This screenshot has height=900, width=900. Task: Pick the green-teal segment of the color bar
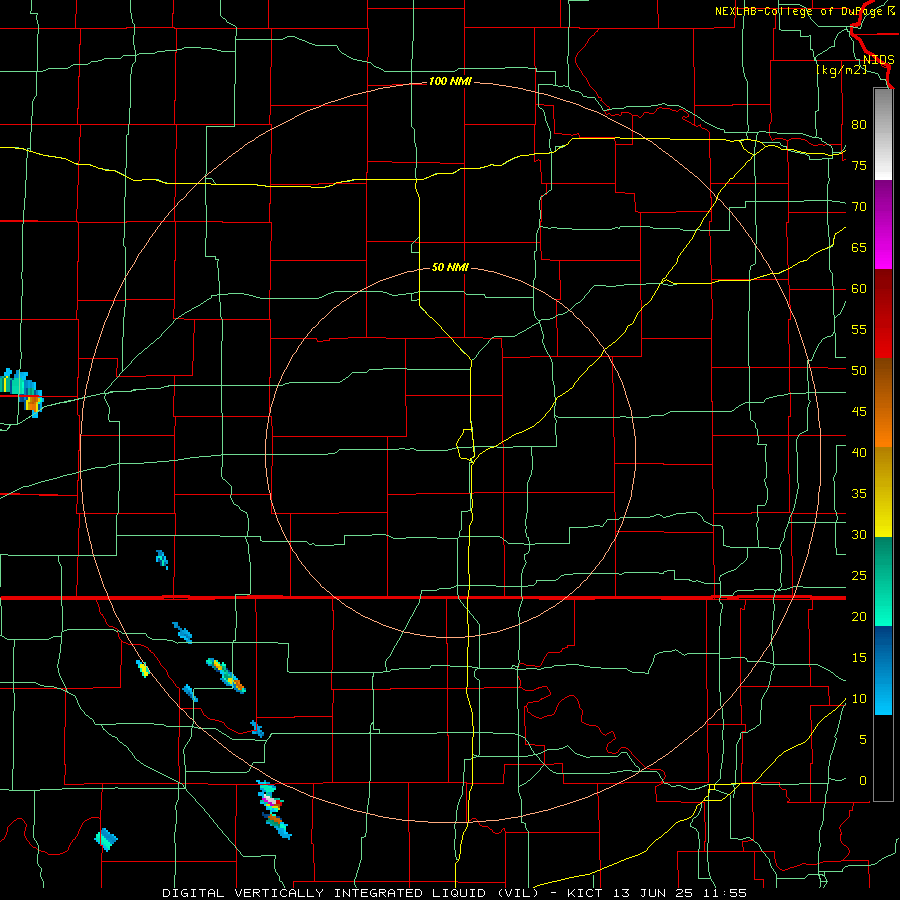pyautogui.click(x=883, y=581)
